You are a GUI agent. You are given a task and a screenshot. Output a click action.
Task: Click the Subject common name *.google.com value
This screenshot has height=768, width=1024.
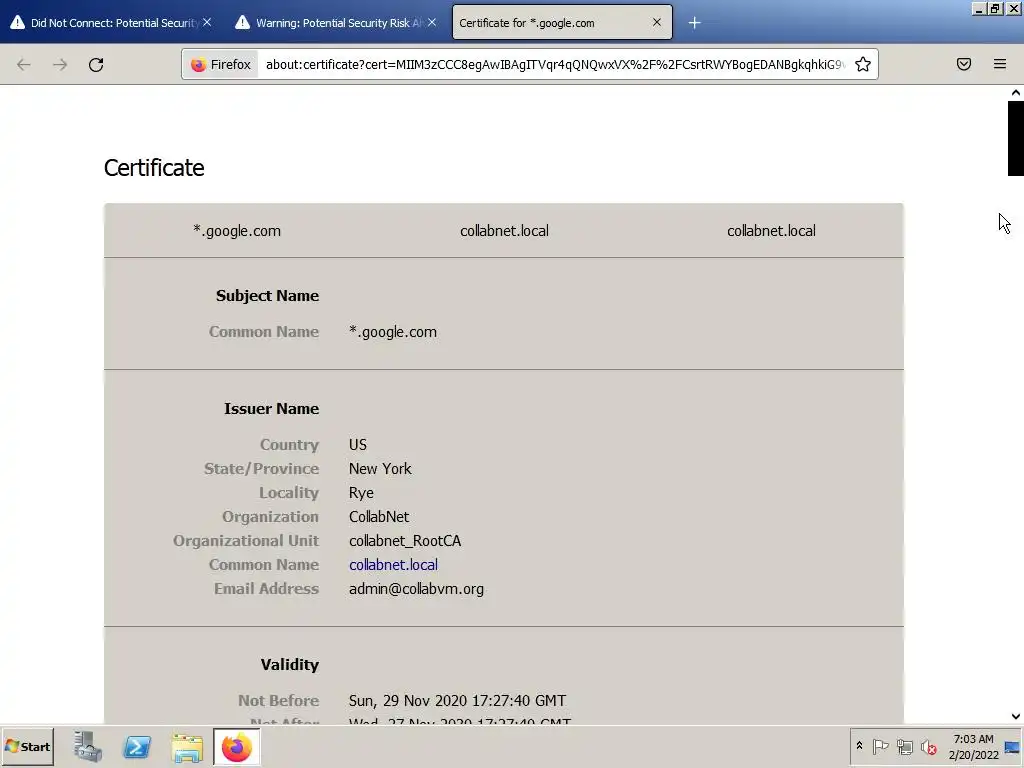[393, 332]
